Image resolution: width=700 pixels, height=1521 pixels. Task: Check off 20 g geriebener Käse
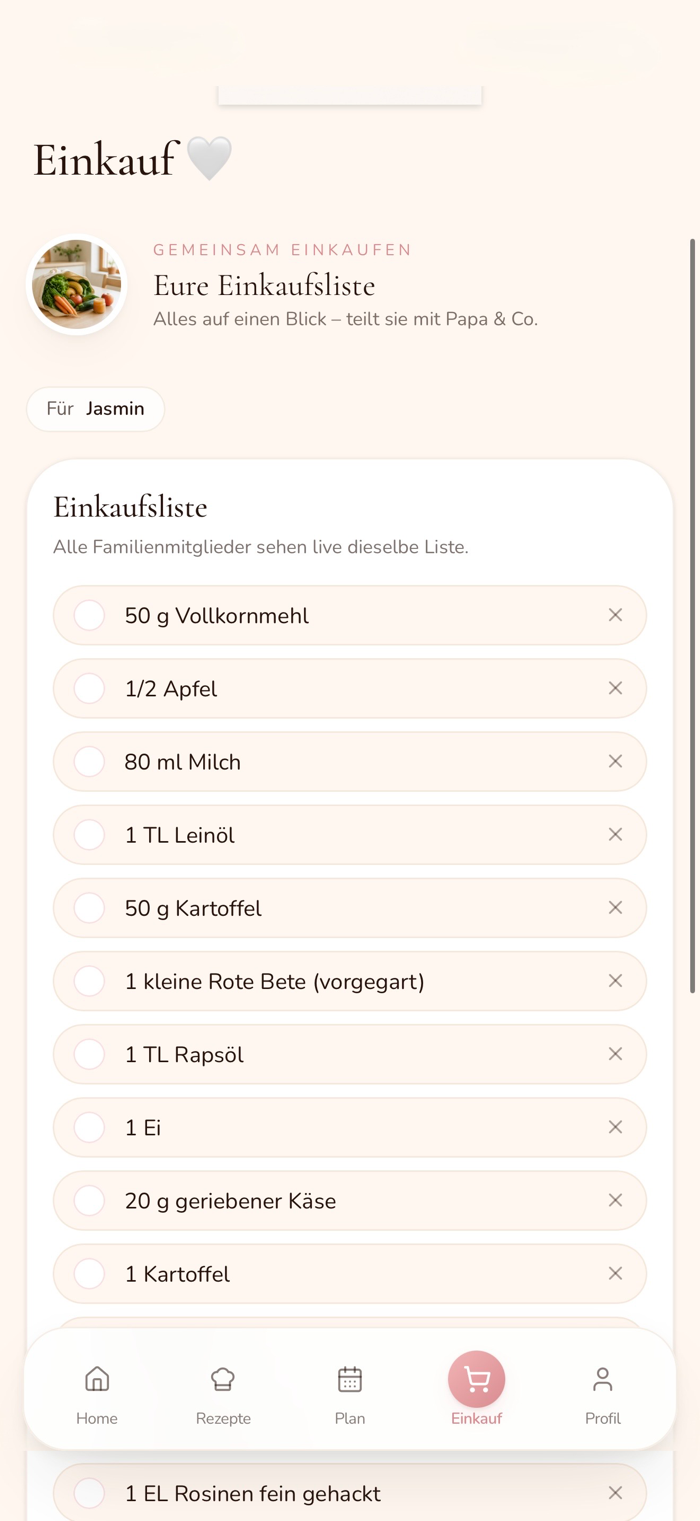click(89, 1200)
